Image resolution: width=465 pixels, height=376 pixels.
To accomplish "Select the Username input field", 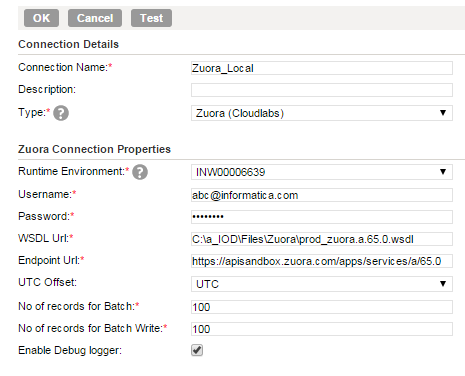I will (322, 195).
